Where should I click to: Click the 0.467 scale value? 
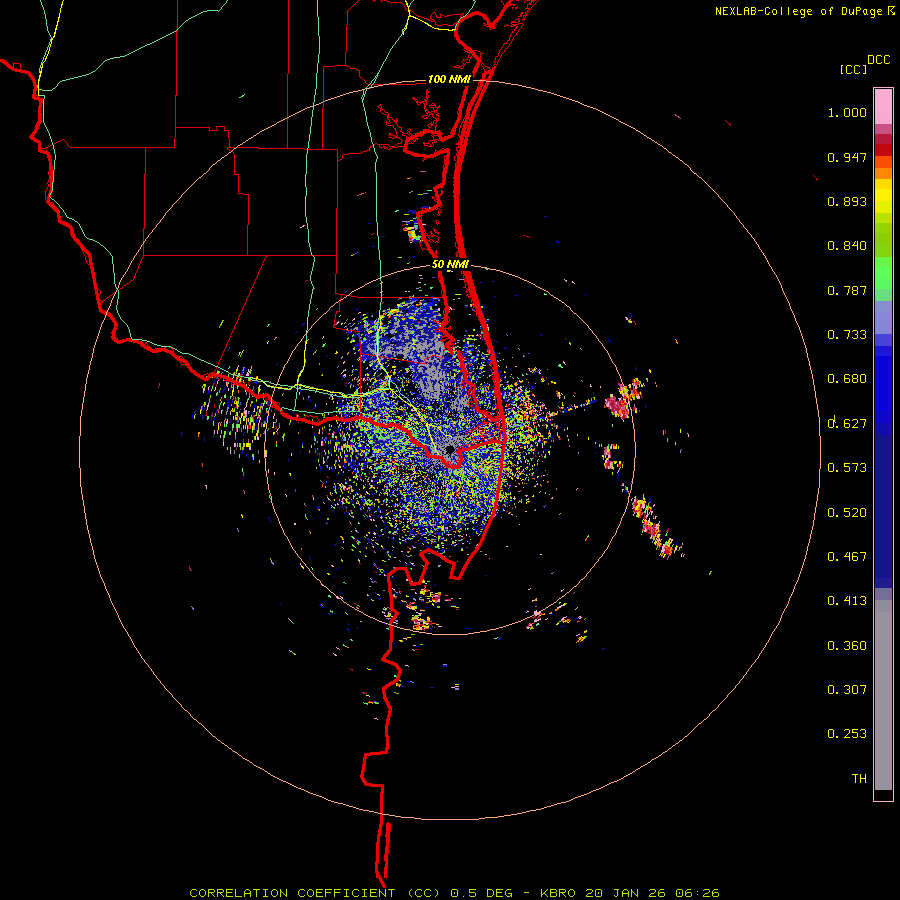(847, 557)
